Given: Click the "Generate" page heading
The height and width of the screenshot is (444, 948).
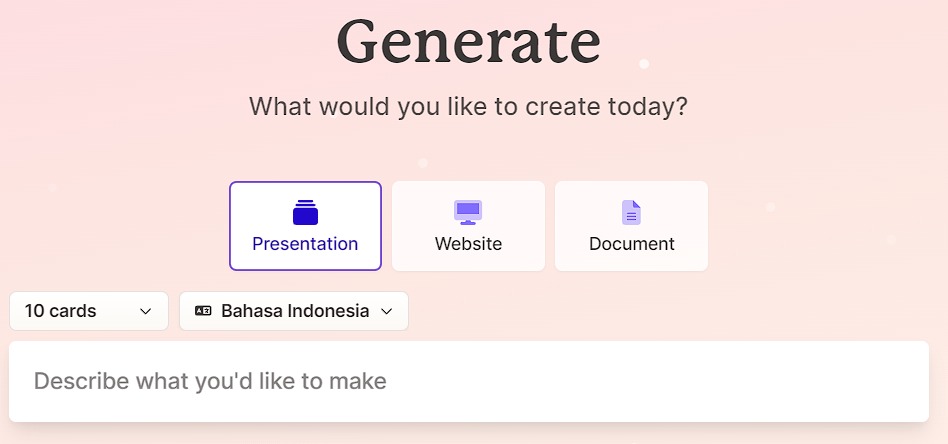Looking at the screenshot, I should coord(468,42).
